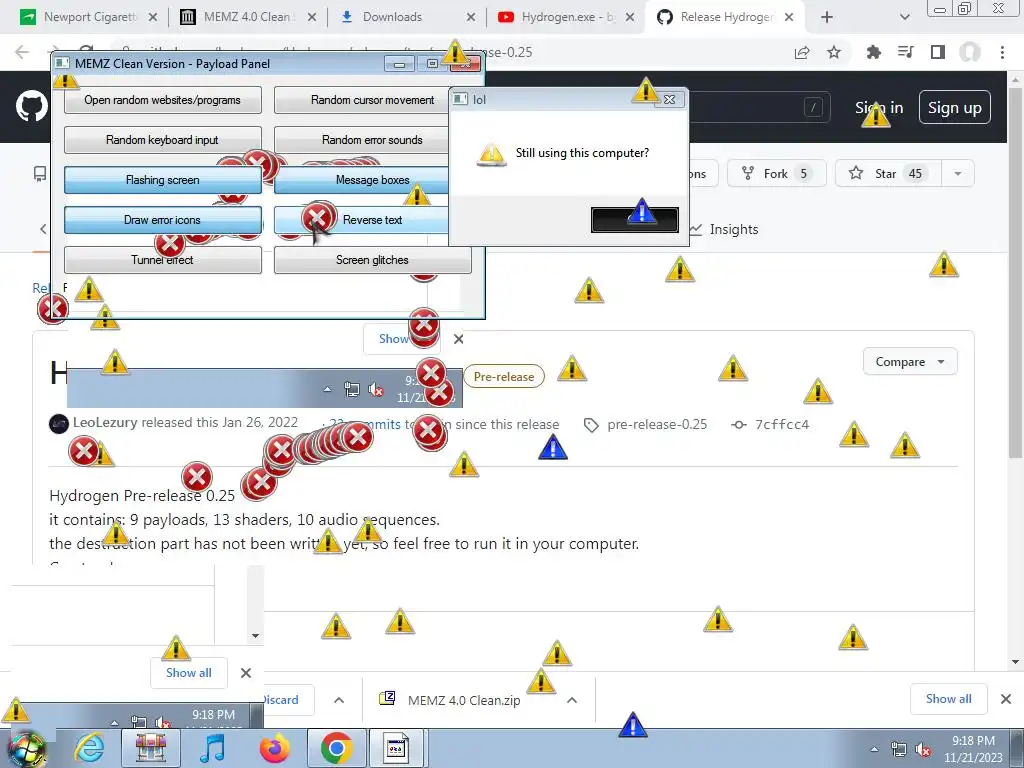1024x768 pixels.
Task: Close the lol message box
Action: pos(669,99)
